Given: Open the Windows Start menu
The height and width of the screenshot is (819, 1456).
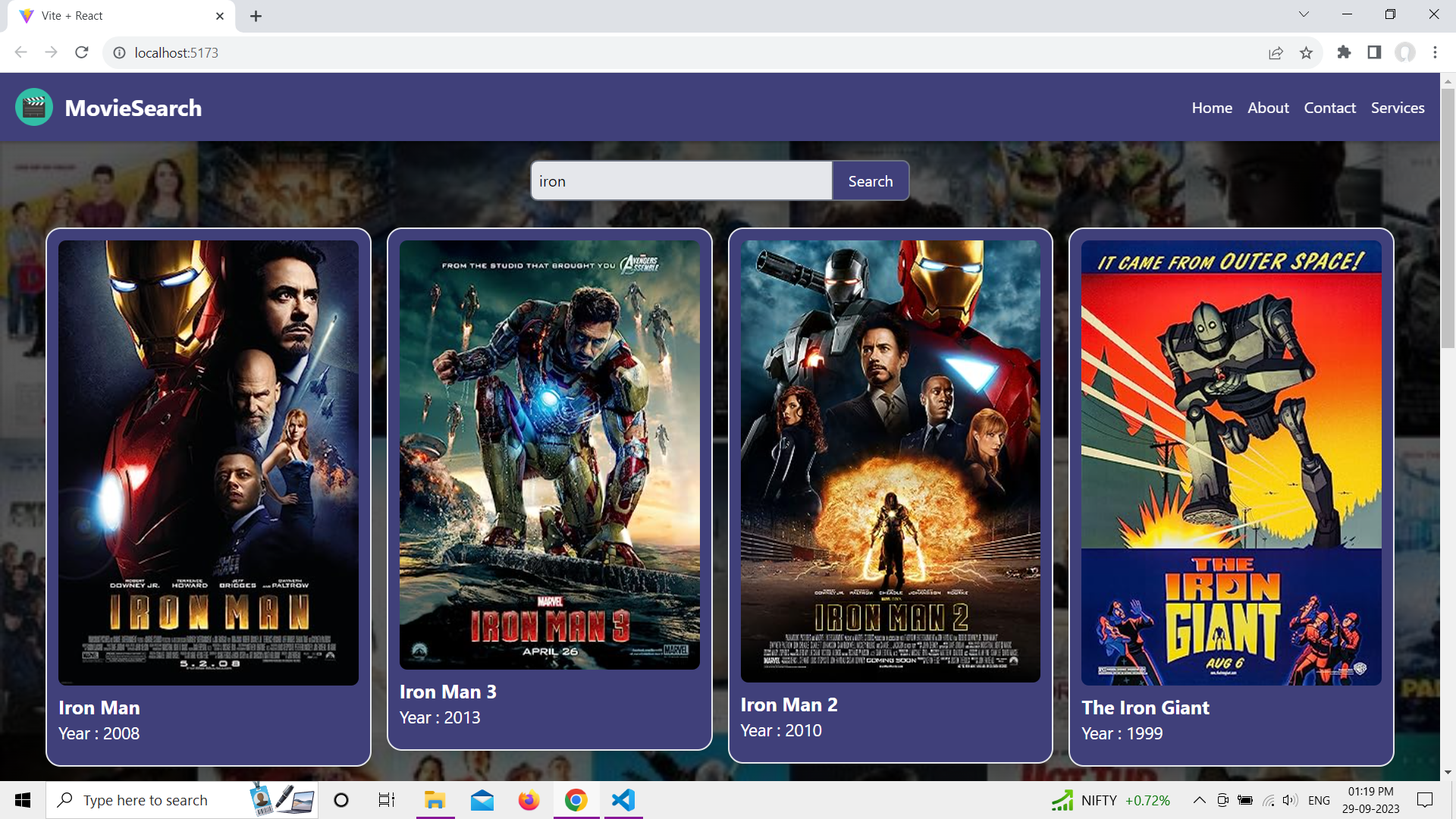Looking at the screenshot, I should click(x=23, y=800).
